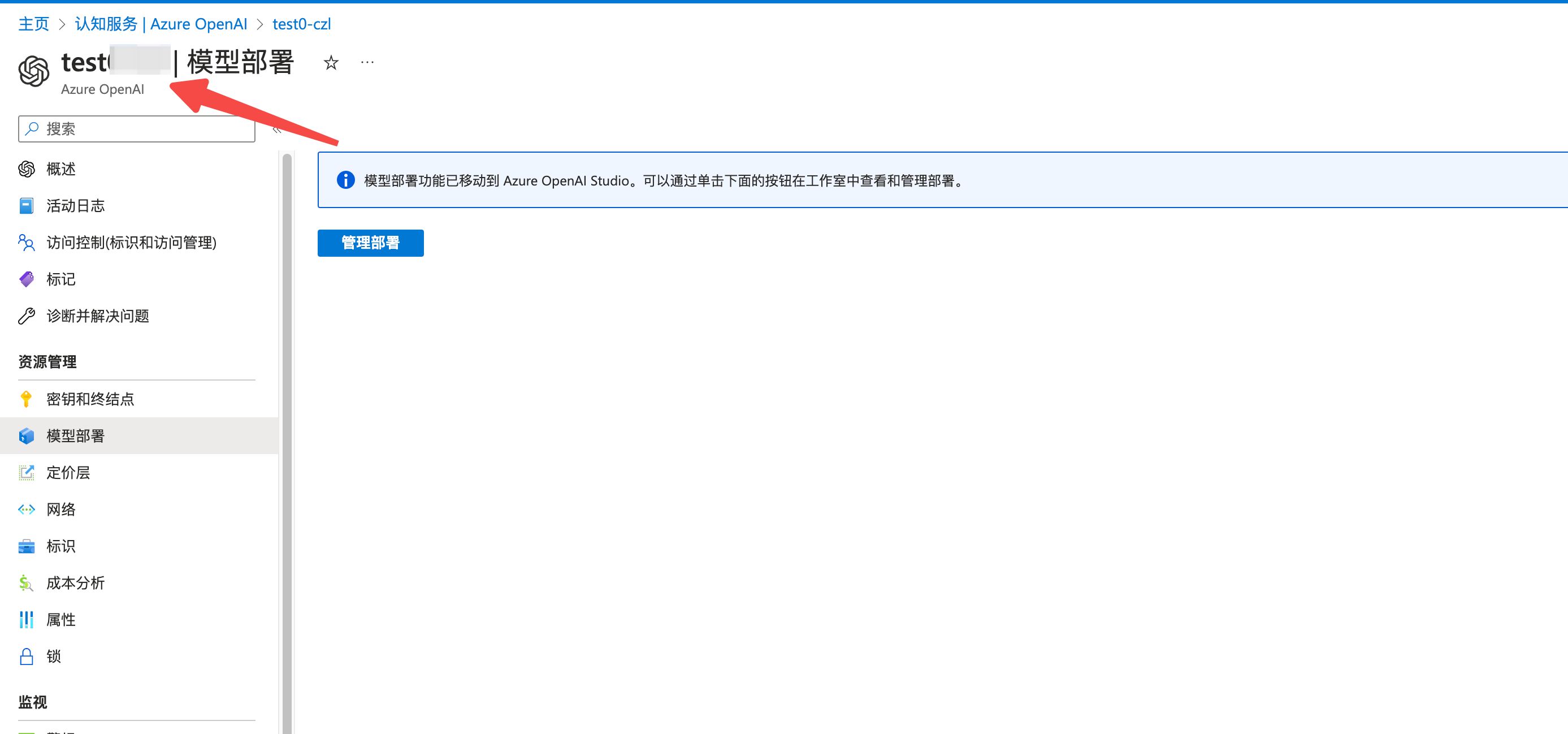Screen dimensions: 1568x734
Task: Click the 标识 identity briefcase icon
Action: tap(27, 546)
